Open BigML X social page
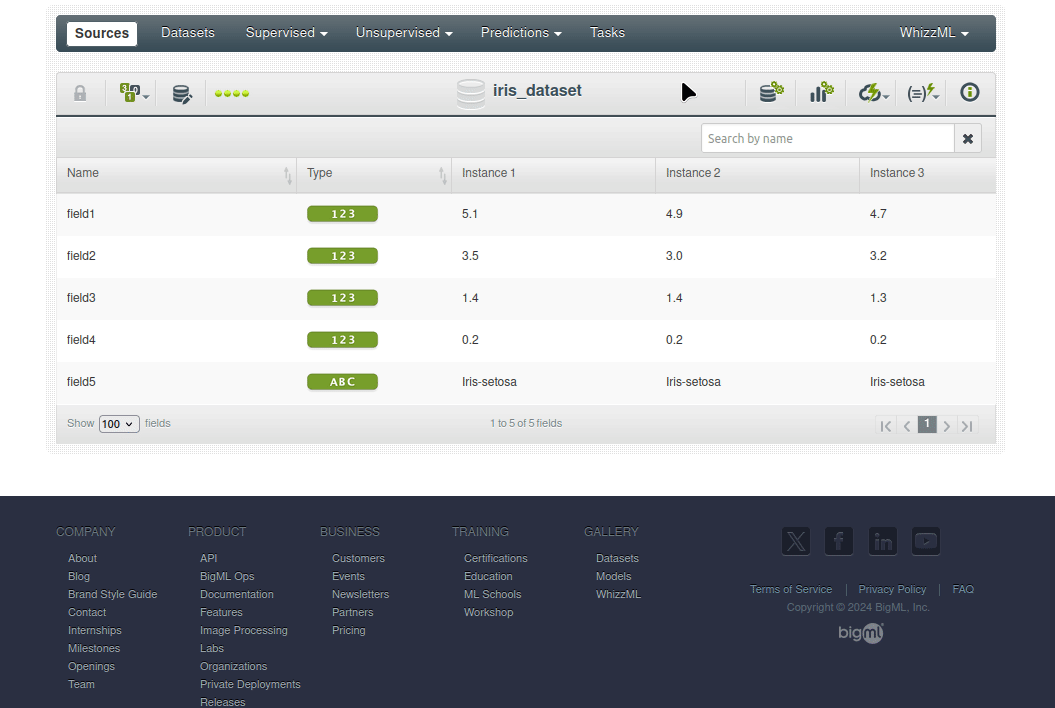Viewport: 1055px width, 708px height. click(796, 541)
